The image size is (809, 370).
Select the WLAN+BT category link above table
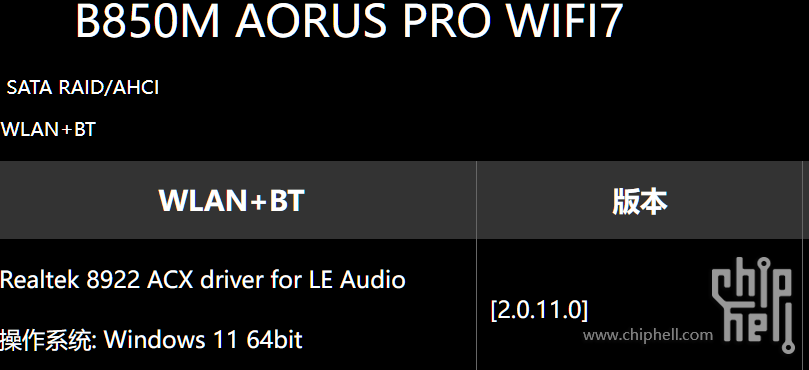pos(48,130)
